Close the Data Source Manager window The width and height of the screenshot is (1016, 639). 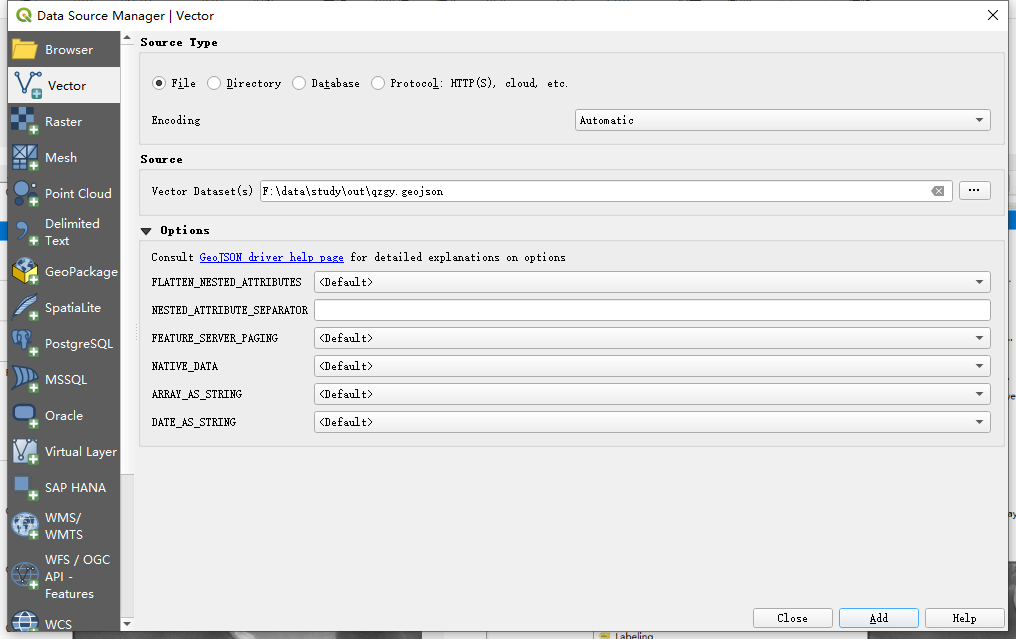[x=993, y=15]
